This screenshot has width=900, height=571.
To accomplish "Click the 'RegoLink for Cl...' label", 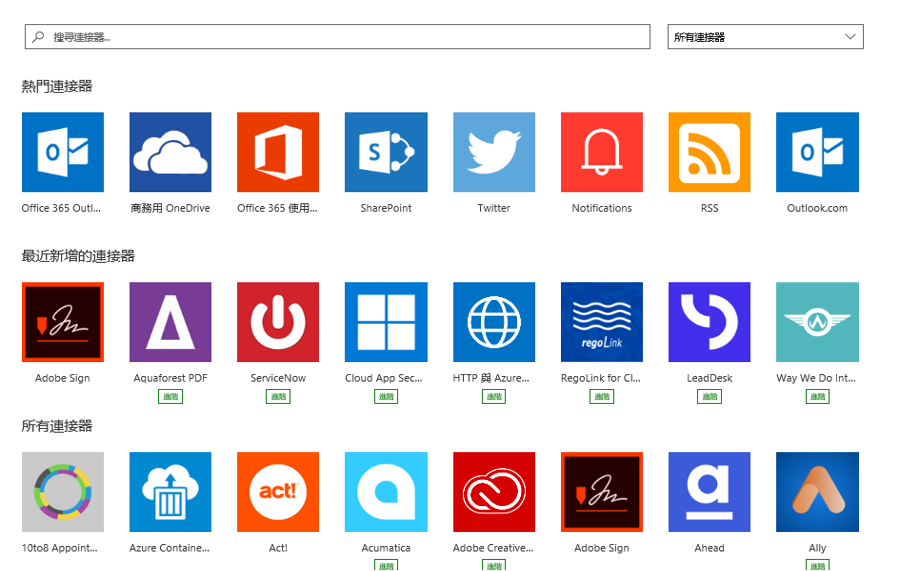I will [601, 378].
